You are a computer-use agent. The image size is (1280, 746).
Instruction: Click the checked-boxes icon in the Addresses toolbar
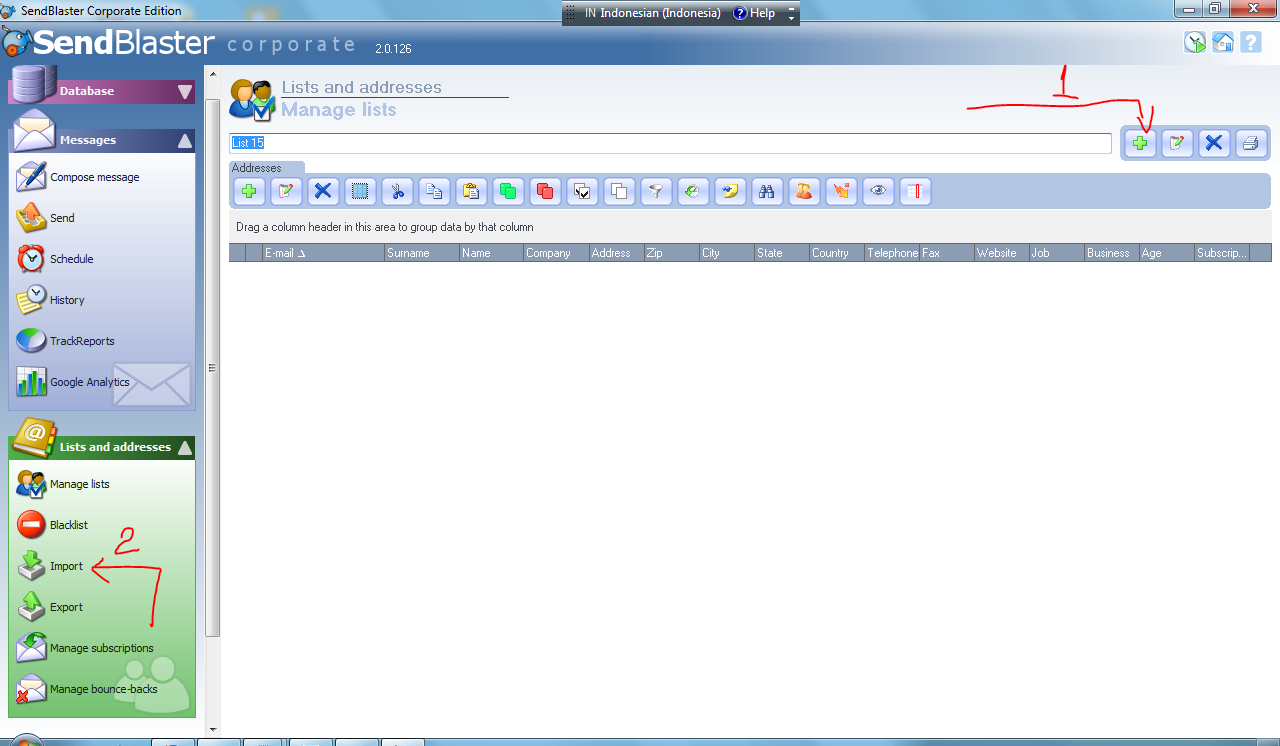[582, 191]
